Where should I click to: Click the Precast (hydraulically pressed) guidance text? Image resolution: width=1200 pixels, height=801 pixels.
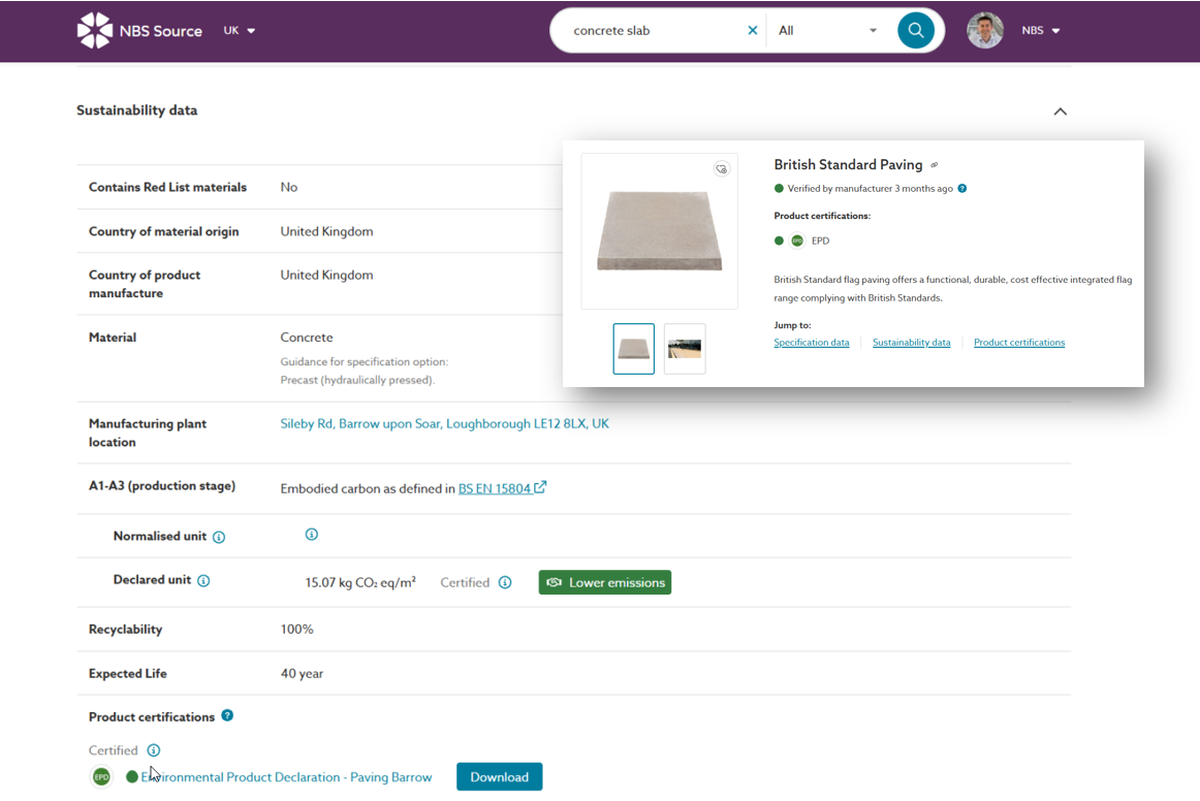358,380
